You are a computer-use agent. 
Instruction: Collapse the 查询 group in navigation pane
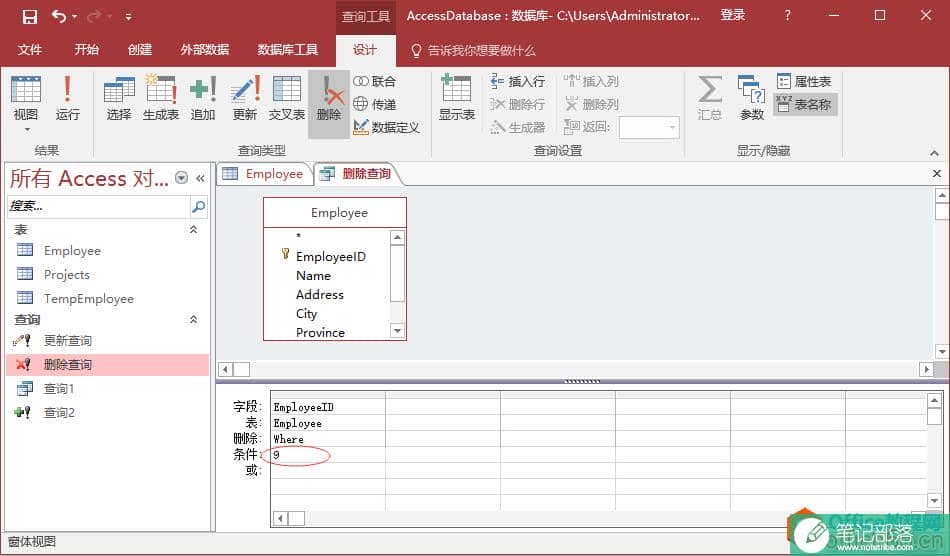pyautogui.click(x=193, y=319)
